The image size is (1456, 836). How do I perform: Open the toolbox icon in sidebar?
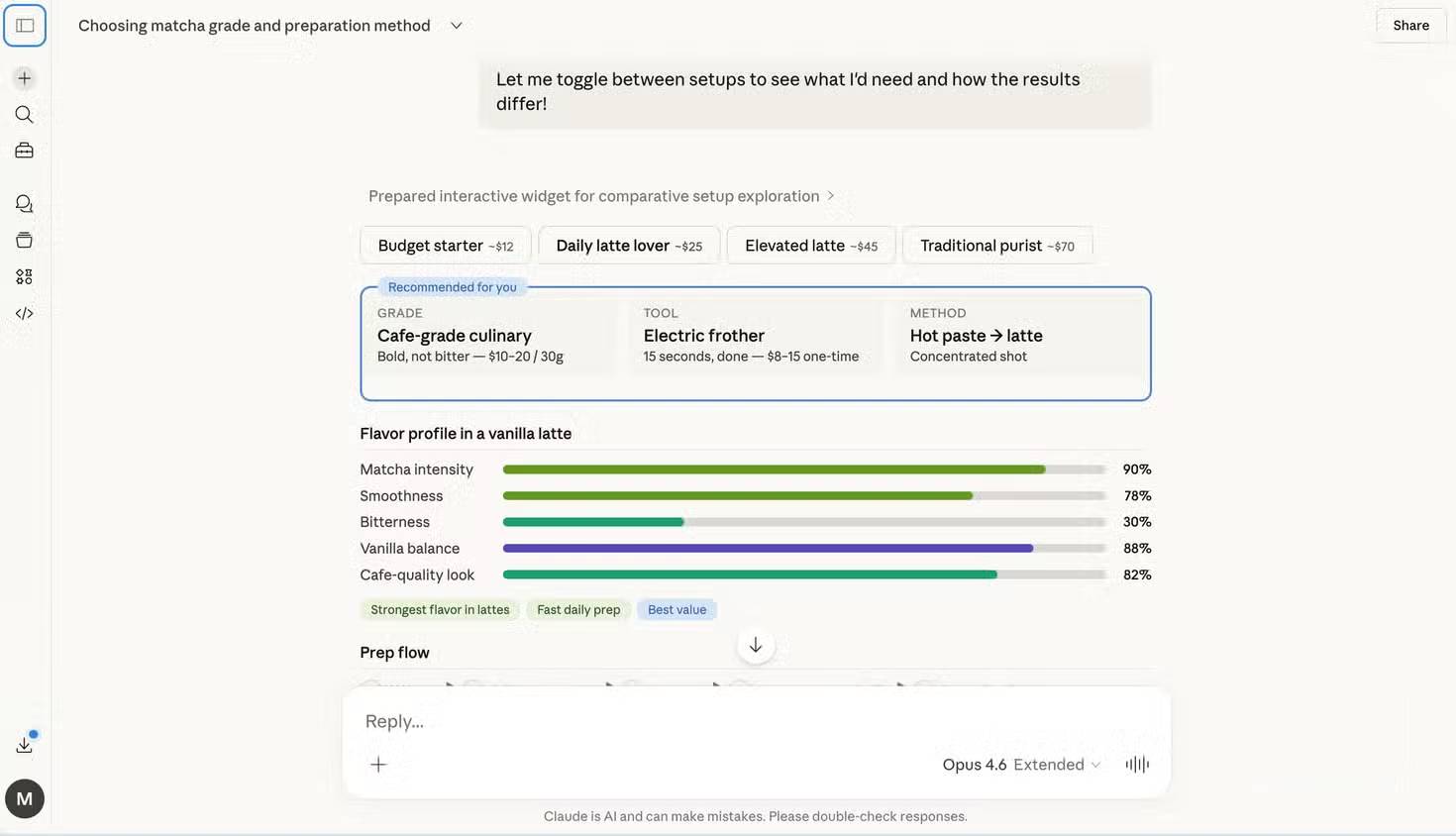pos(25,151)
